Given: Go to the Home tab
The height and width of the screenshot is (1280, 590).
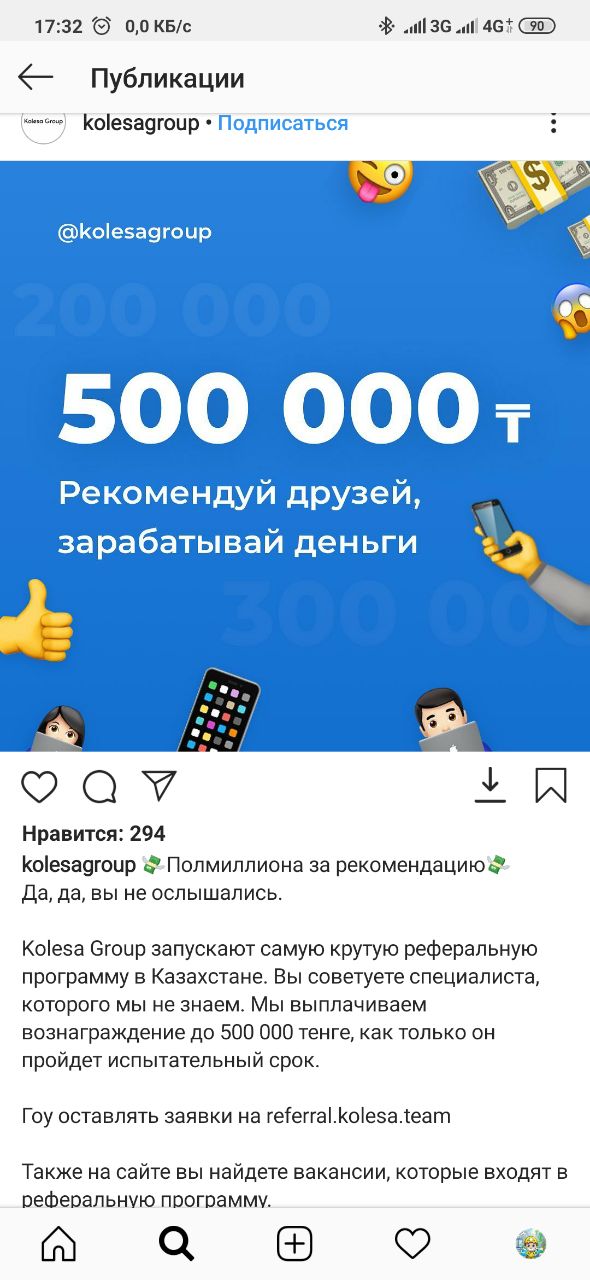Looking at the screenshot, I should 58,1243.
